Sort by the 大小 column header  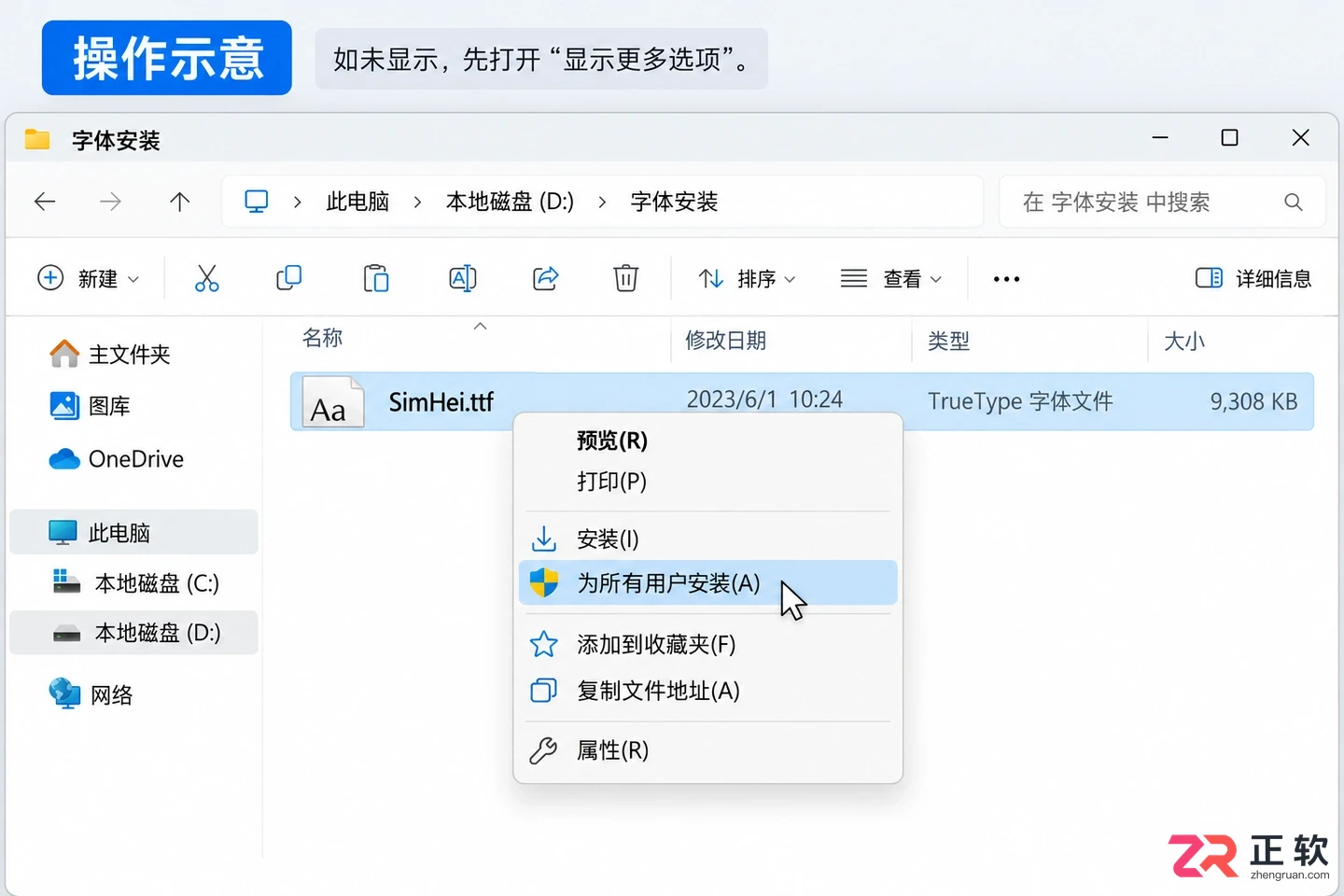pyautogui.click(x=1184, y=341)
